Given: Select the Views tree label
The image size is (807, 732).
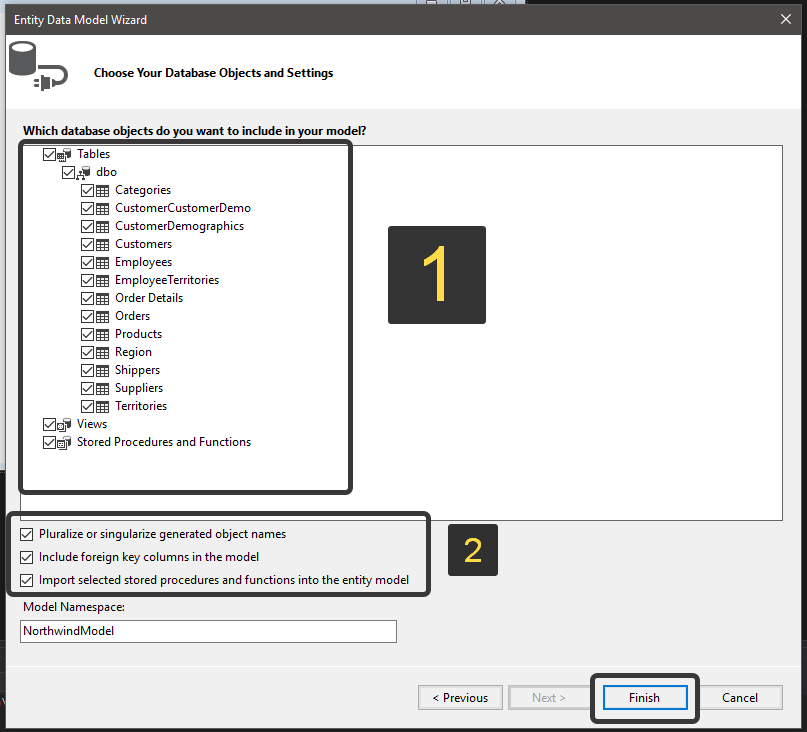Looking at the screenshot, I should tap(92, 424).
